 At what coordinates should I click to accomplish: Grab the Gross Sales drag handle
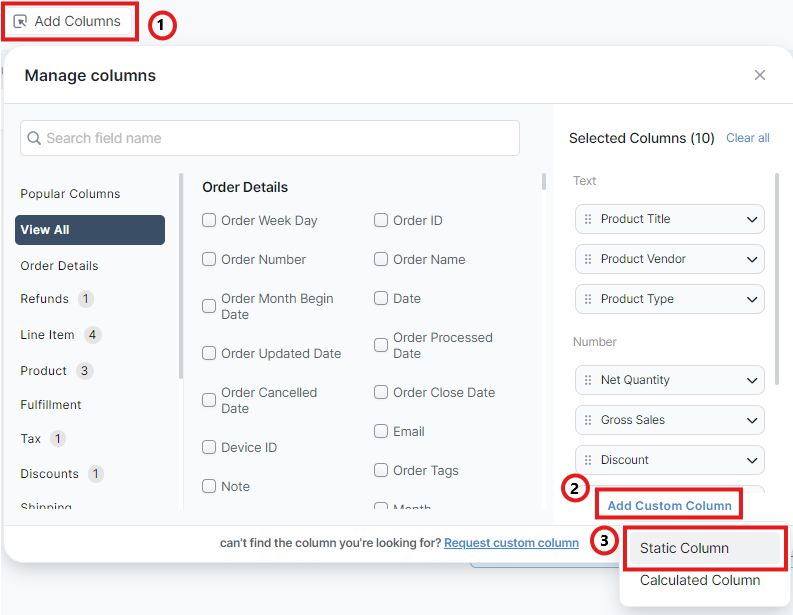(588, 420)
